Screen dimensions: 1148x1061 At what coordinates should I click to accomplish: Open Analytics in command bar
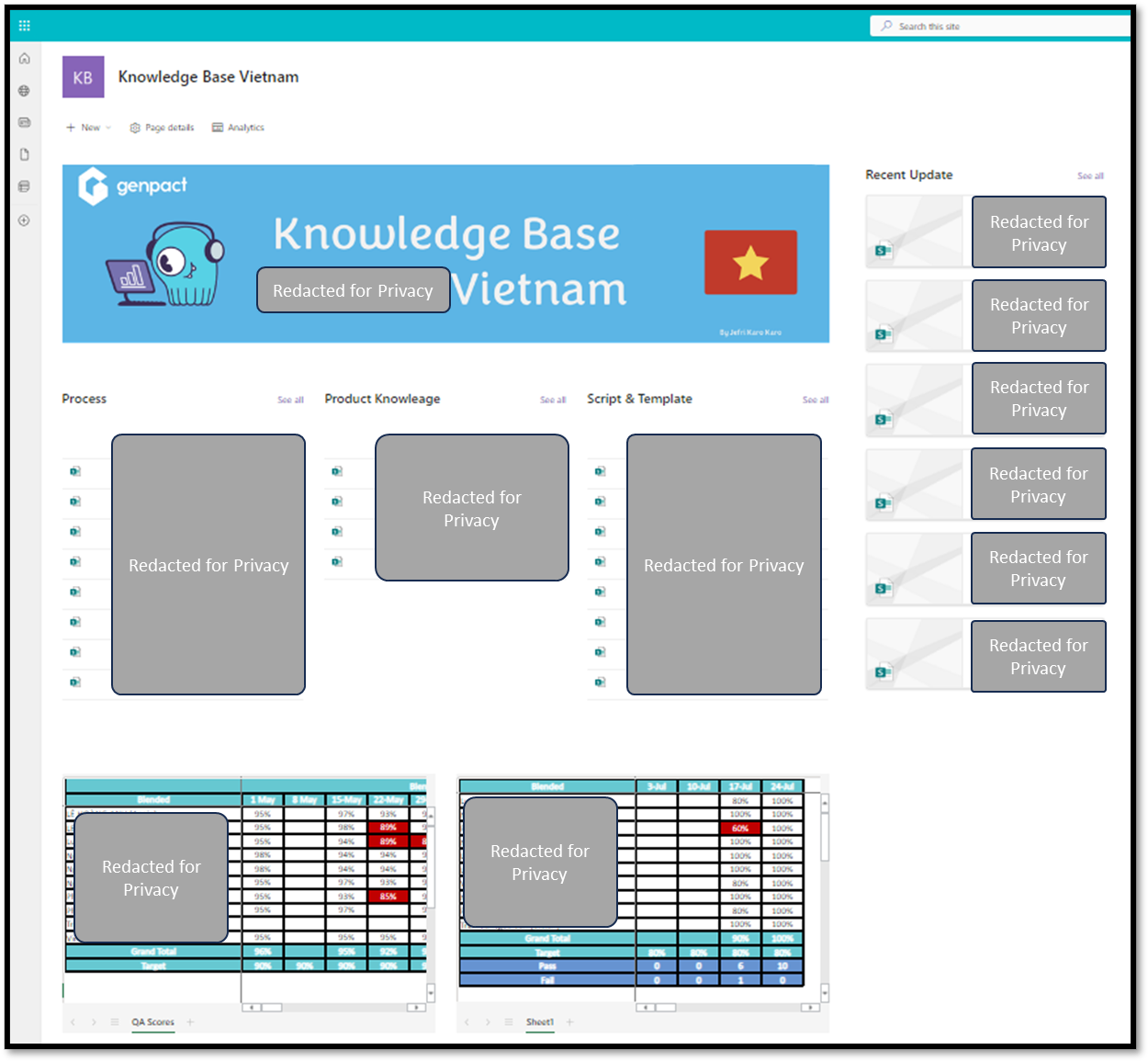tap(239, 128)
